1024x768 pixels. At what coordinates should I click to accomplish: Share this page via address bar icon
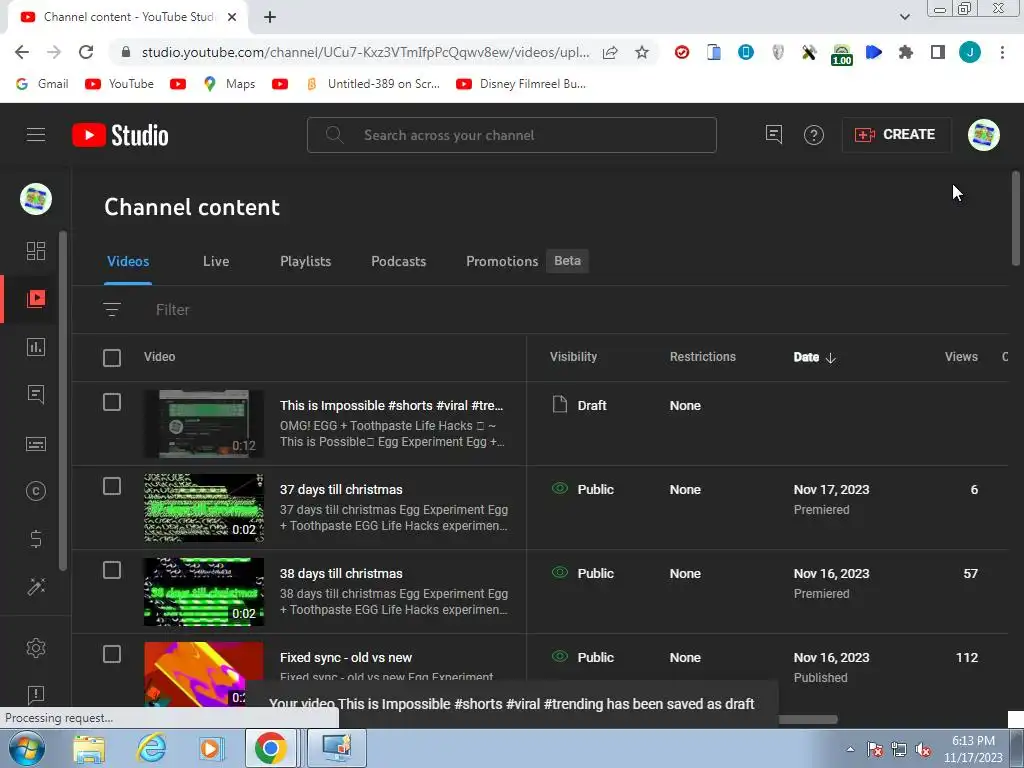610,52
